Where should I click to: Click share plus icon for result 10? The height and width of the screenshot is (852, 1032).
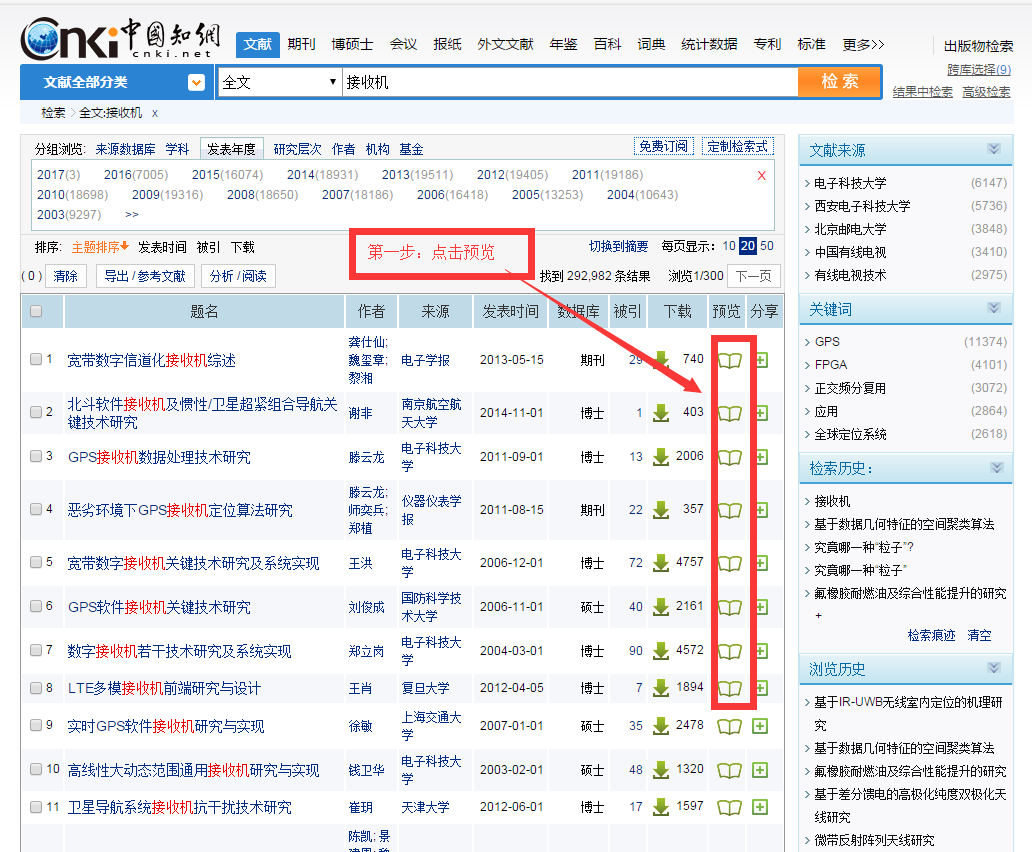click(x=760, y=770)
